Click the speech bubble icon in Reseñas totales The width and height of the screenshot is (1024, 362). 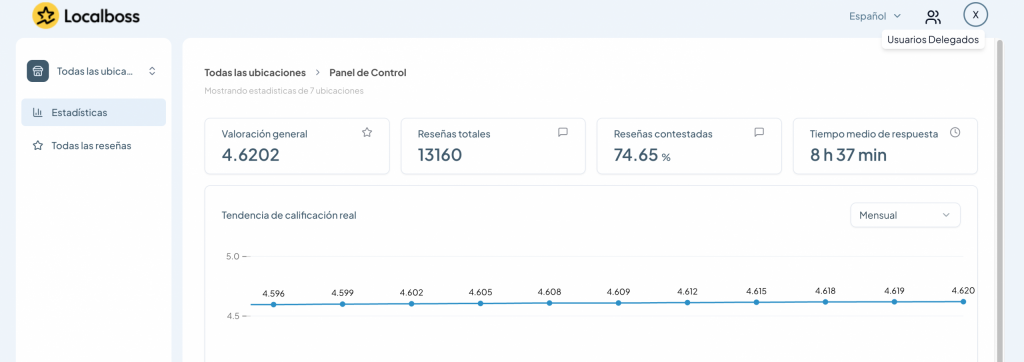[563, 133]
